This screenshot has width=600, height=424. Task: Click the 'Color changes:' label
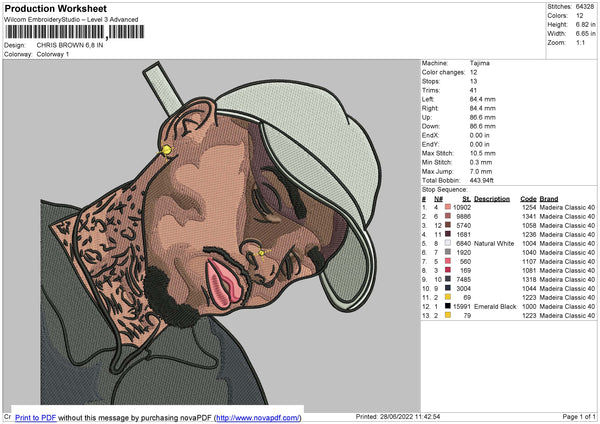pos(443,72)
